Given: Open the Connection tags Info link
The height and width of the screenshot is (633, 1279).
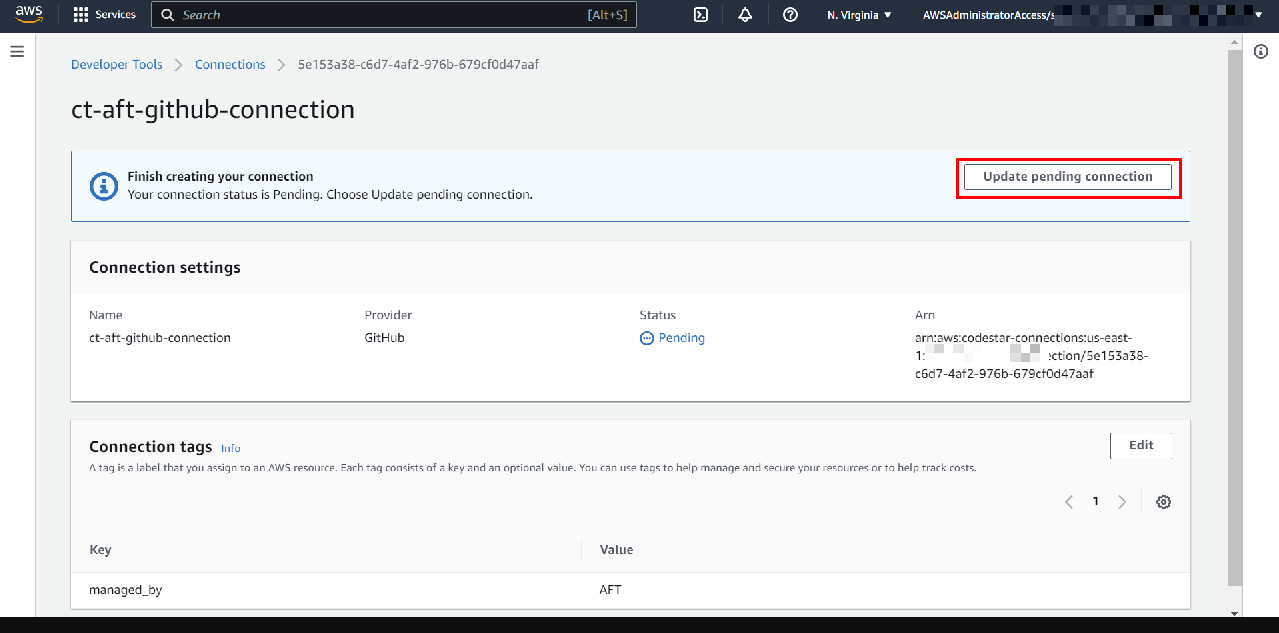Looking at the screenshot, I should click(x=230, y=448).
